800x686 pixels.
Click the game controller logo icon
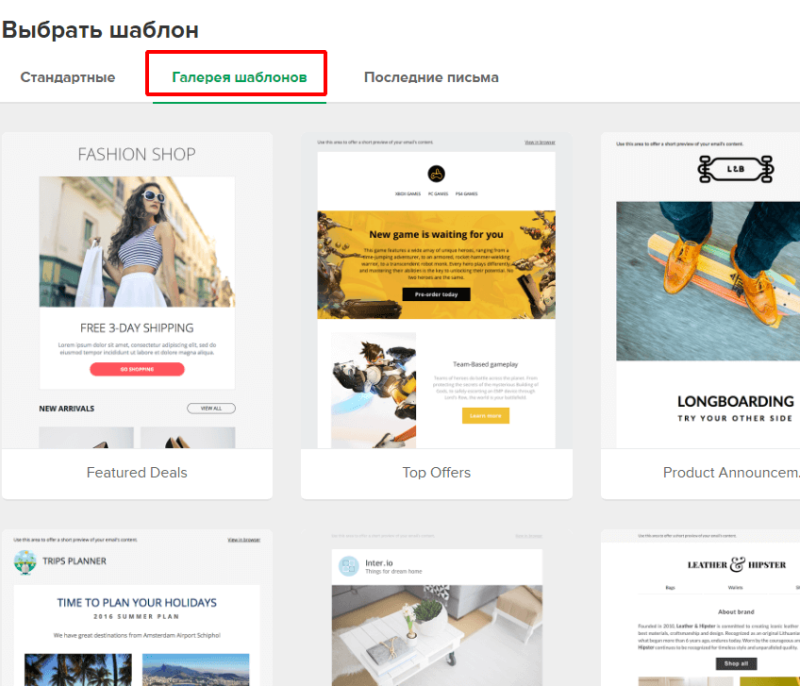tap(436, 174)
